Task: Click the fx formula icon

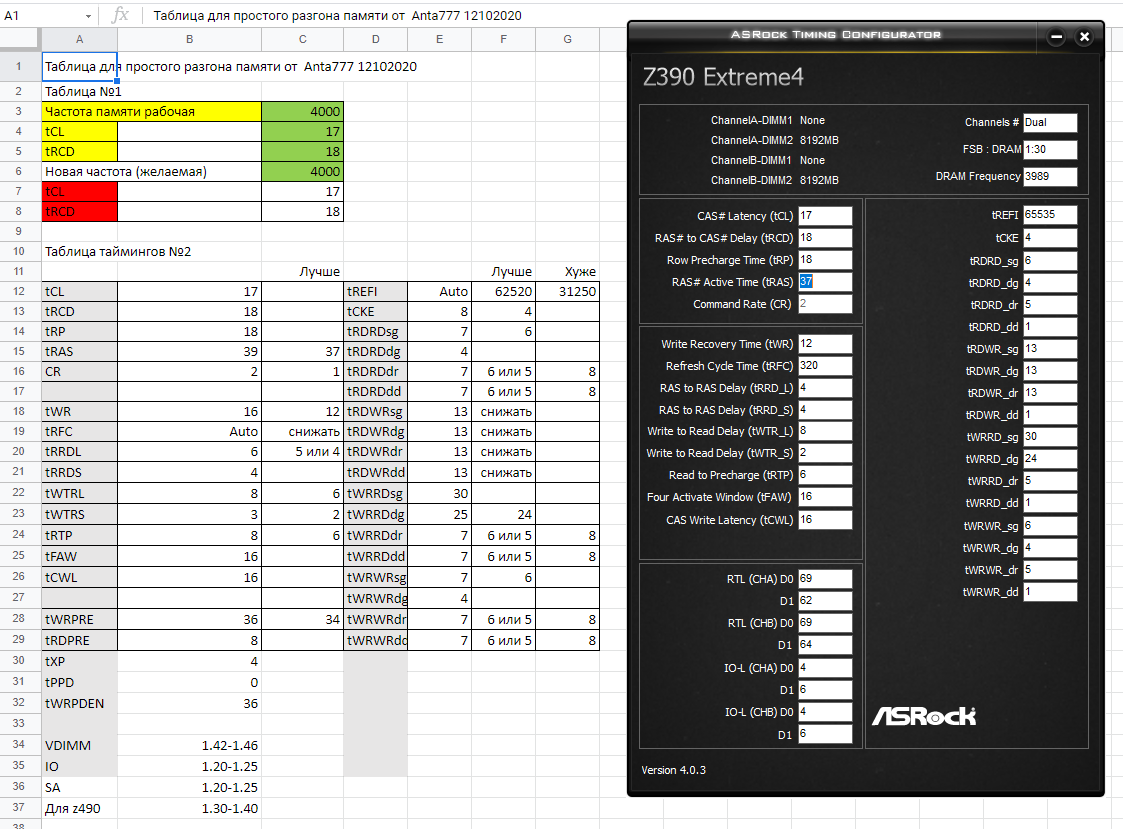Action: click(x=120, y=15)
